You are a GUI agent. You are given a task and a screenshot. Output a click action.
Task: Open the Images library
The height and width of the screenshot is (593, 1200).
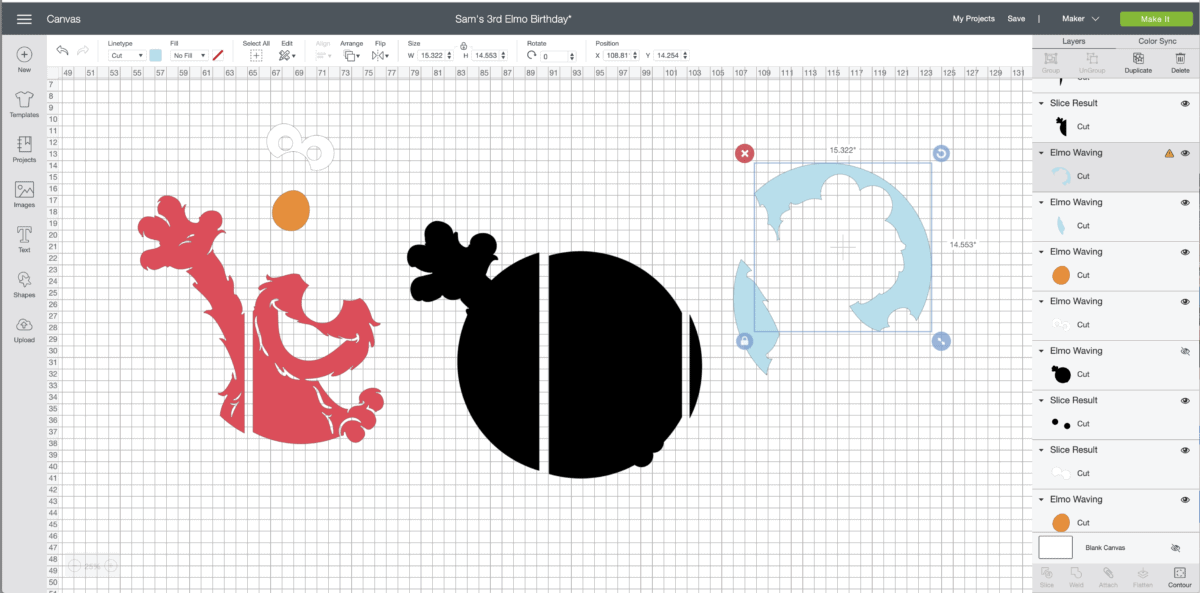[x=22, y=194]
